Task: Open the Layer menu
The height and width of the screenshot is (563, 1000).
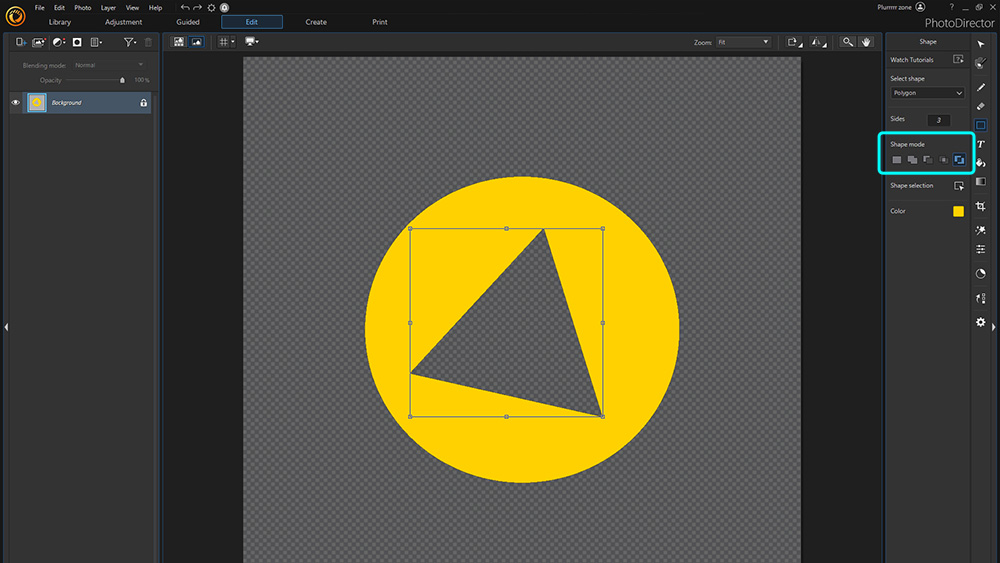Action: pyautogui.click(x=108, y=8)
